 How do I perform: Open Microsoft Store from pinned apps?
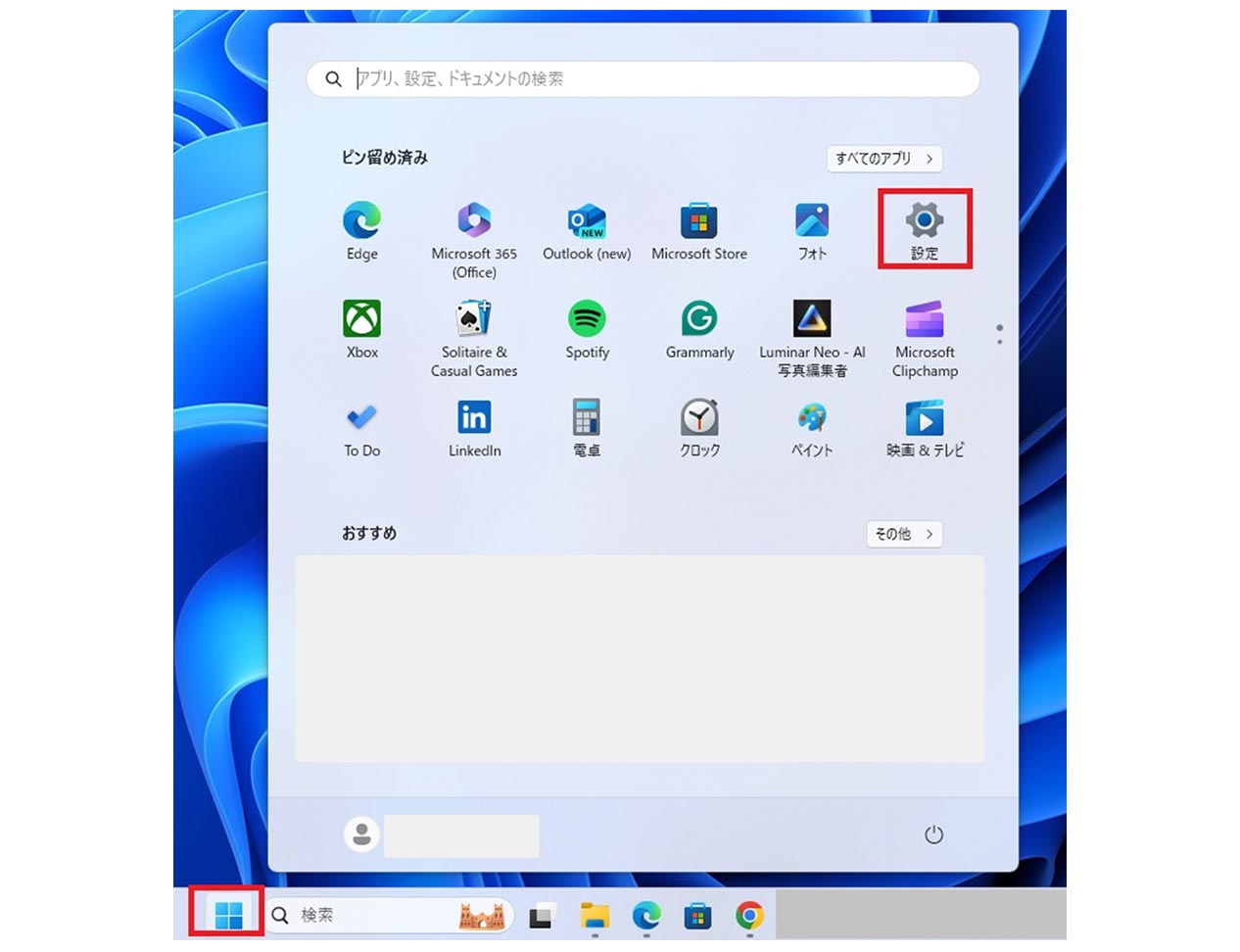click(x=699, y=231)
